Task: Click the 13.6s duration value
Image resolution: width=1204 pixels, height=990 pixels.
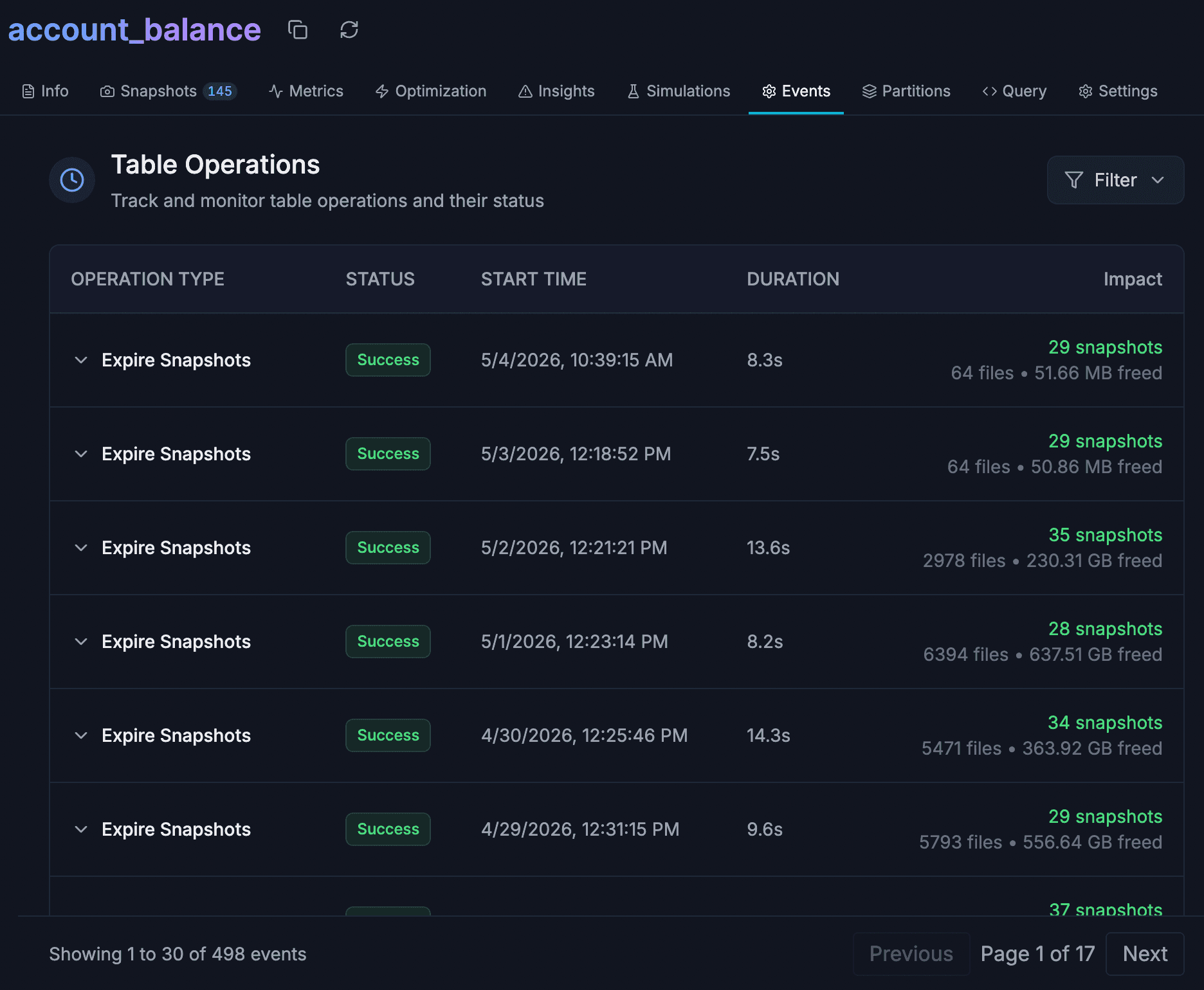Action: (x=768, y=548)
